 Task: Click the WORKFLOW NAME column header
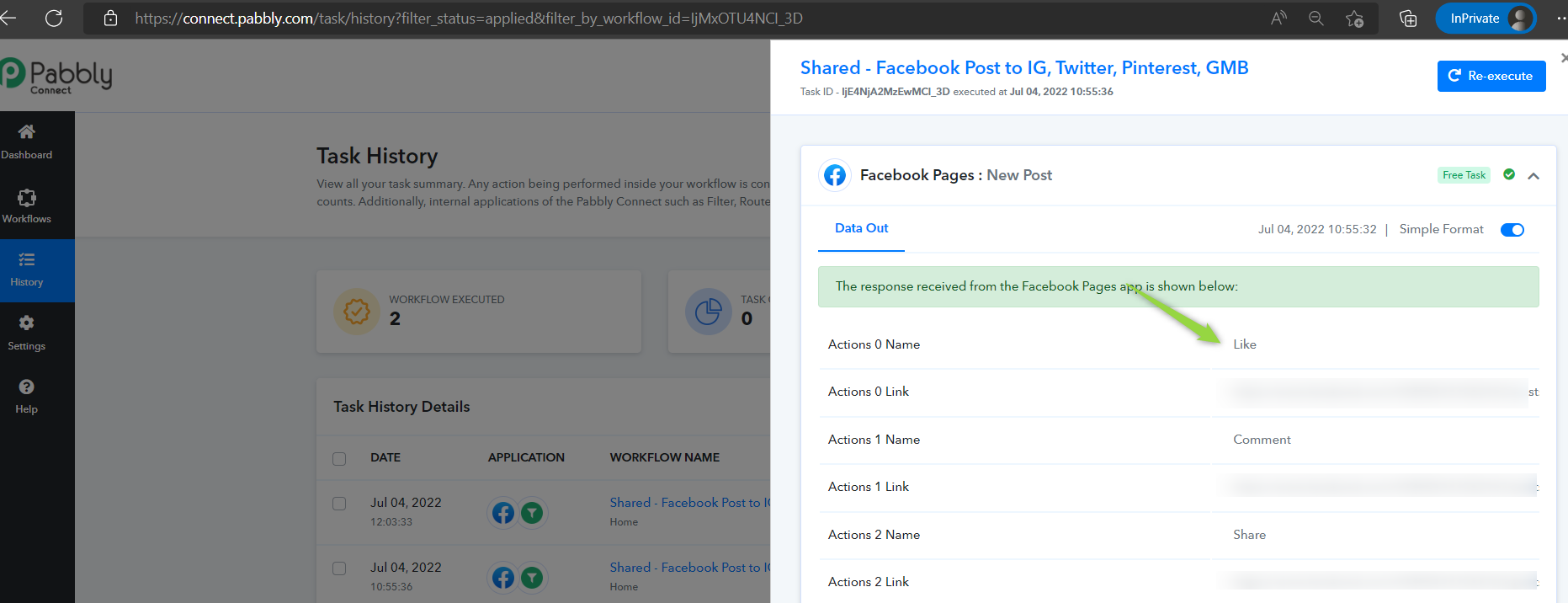click(665, 457)
